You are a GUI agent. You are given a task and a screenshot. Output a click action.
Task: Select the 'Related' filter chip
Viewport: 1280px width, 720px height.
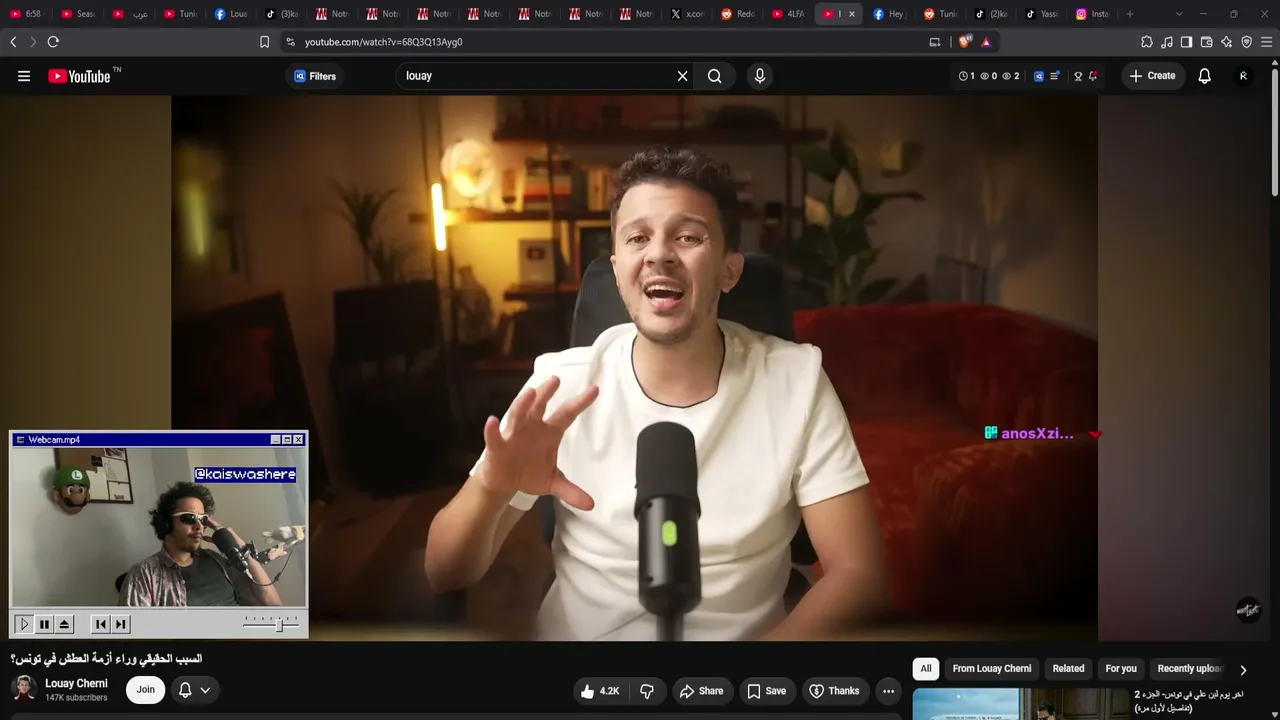(1068, 669)
